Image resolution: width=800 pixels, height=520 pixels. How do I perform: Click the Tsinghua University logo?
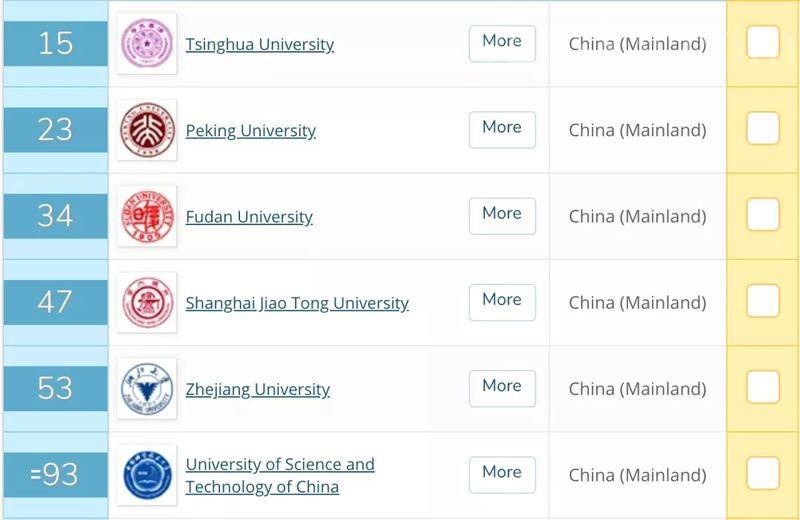tap(147, 44)
